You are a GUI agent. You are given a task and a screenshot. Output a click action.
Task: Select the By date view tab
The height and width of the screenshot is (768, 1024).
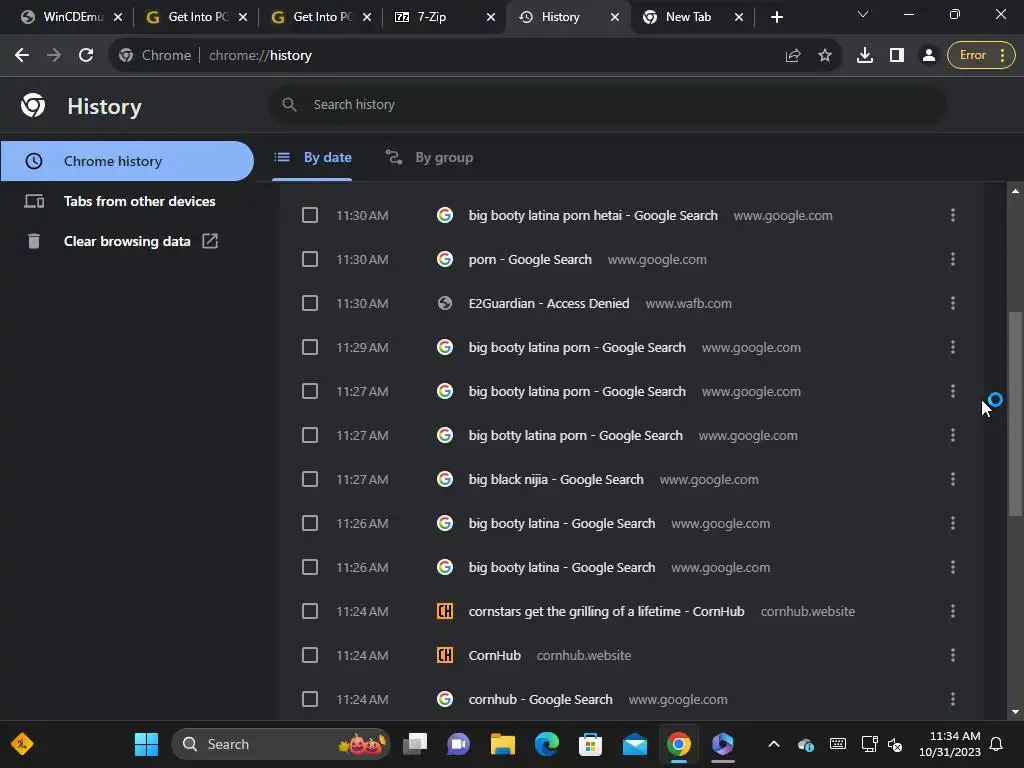312,157
